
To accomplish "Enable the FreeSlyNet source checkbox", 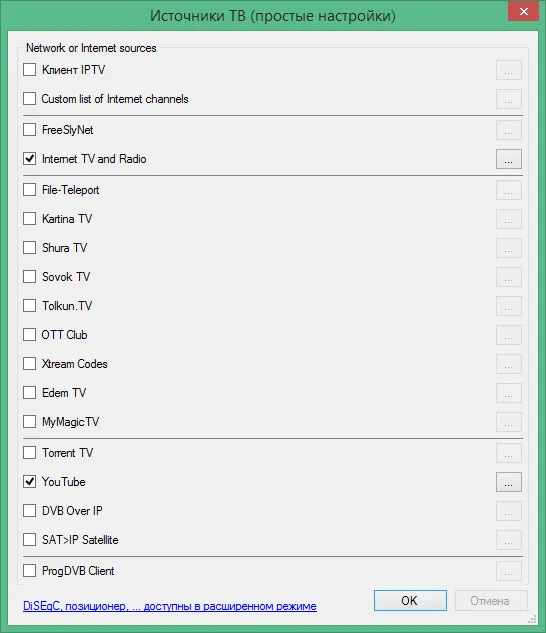I will [29, 130].
